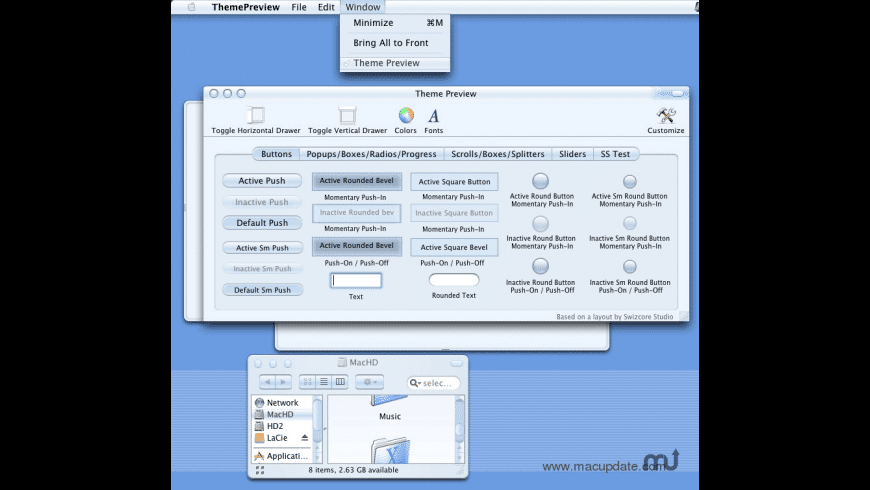870x490 pixels.
Task: Click the Active Round Button circle
Action: point(540,181)
